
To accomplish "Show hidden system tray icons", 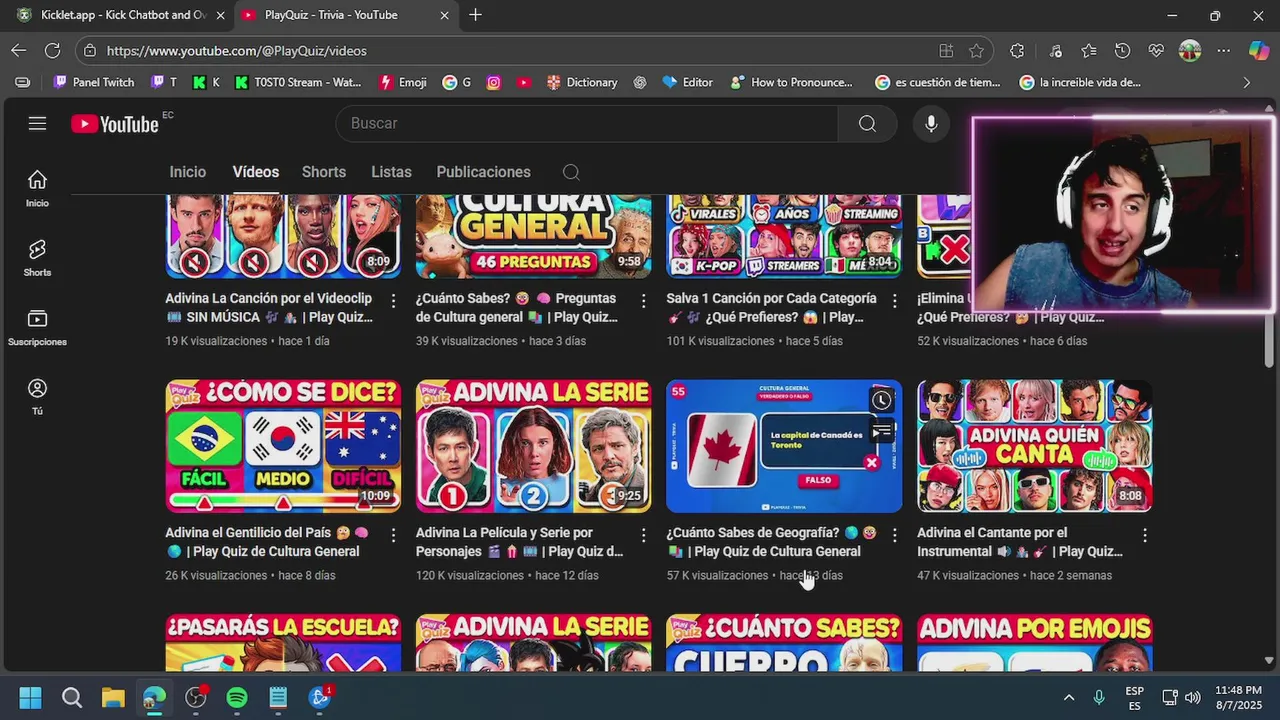I will [1069, 697].
